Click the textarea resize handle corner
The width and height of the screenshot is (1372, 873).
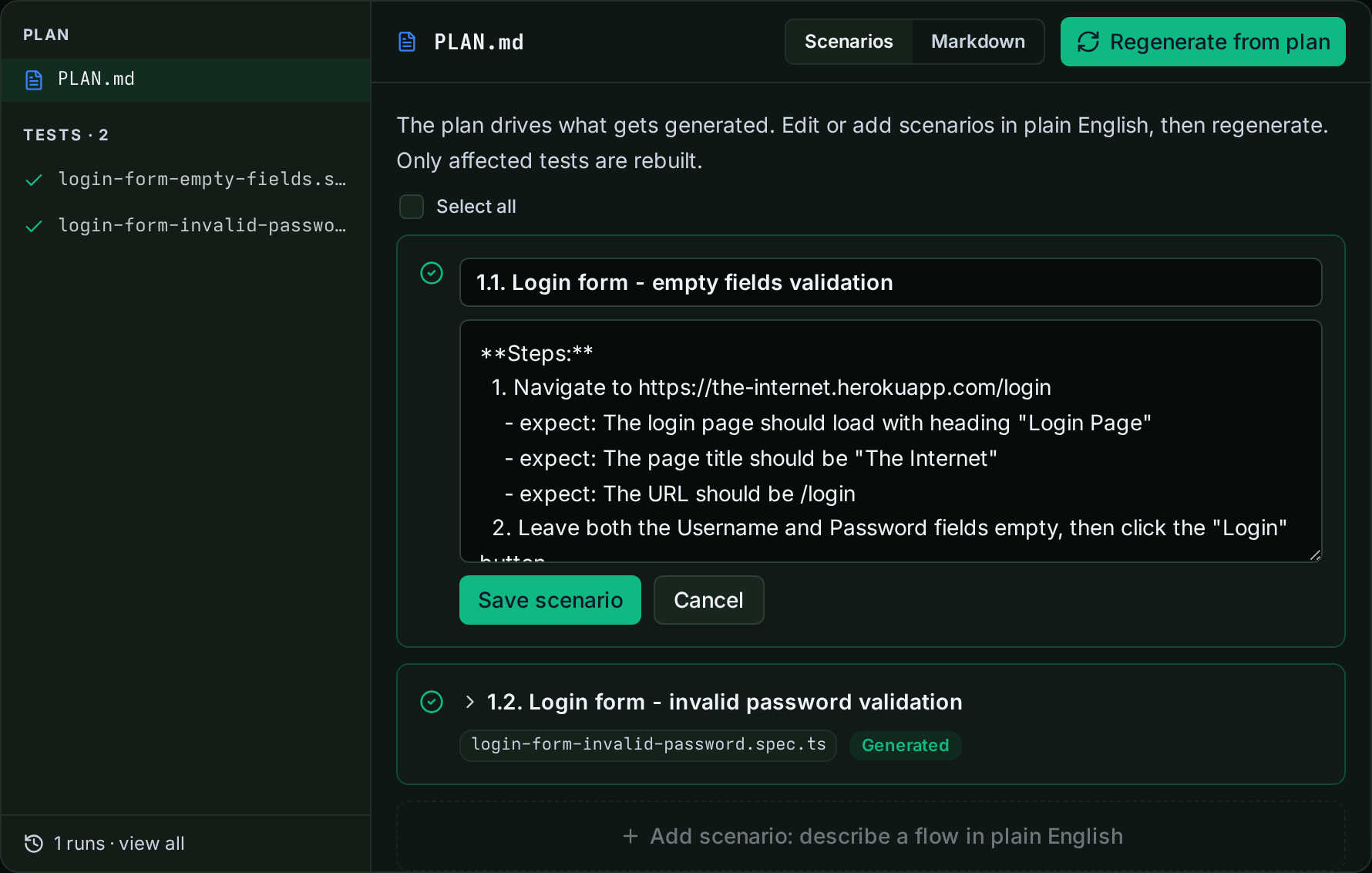tap(1315, 555)
